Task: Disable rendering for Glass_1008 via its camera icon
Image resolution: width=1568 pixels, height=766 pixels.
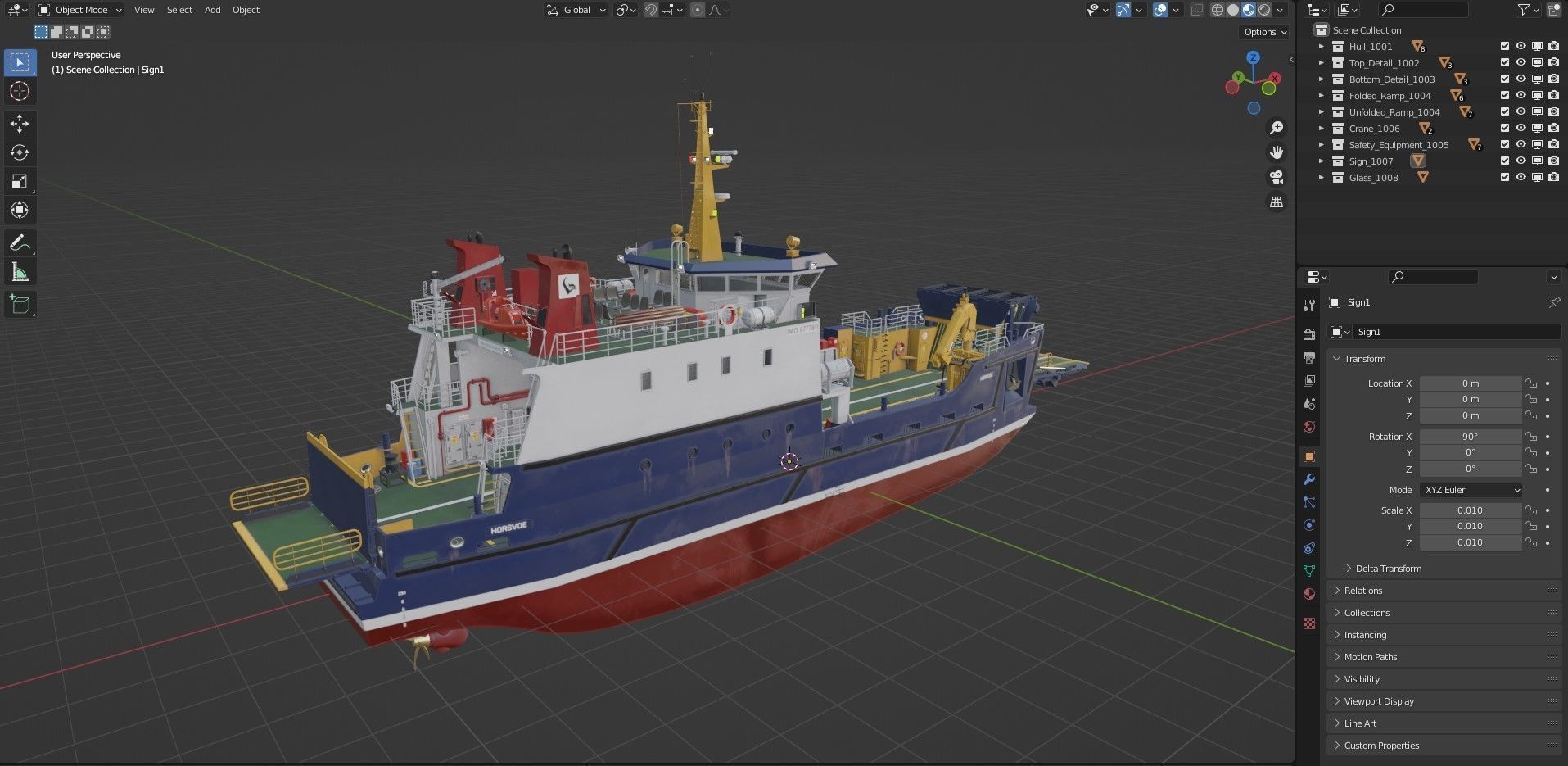Action: click(1553, 178)
